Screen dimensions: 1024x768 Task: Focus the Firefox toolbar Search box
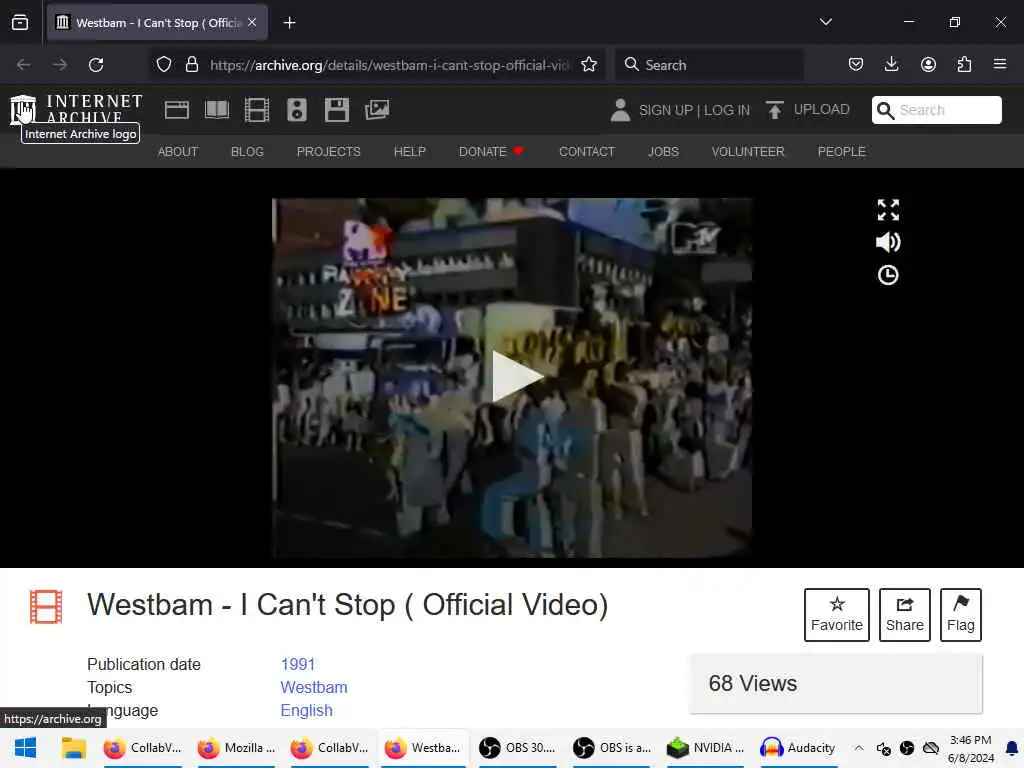coord(710,65)
